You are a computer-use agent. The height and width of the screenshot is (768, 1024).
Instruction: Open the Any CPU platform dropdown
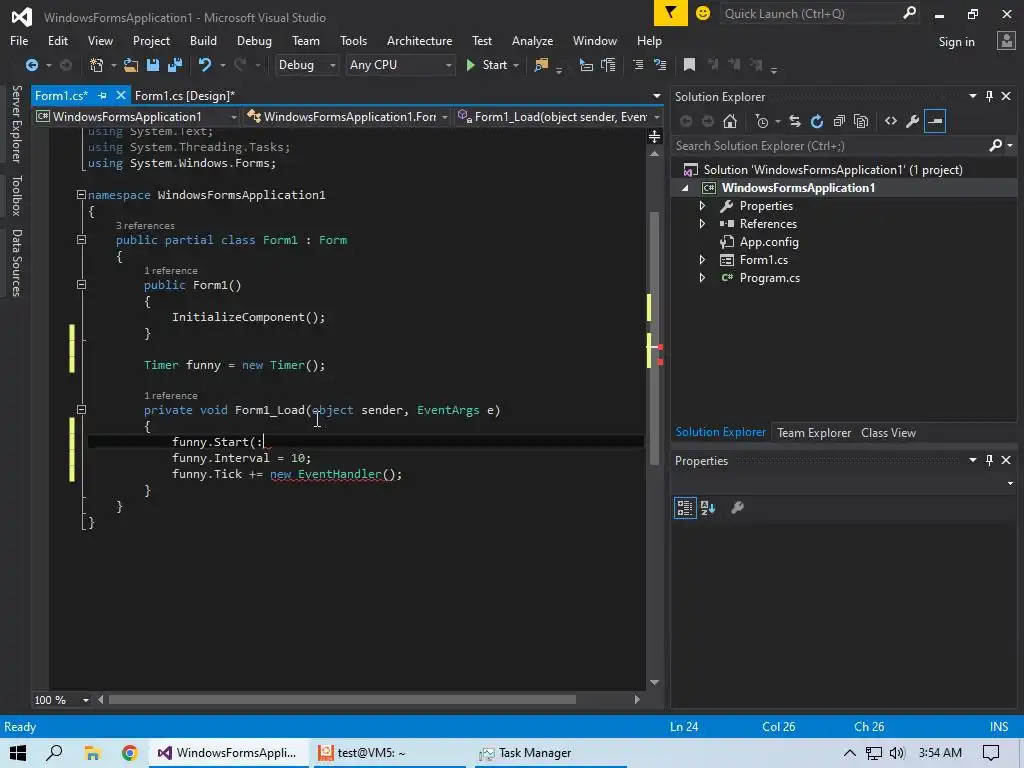click(400, 65)
